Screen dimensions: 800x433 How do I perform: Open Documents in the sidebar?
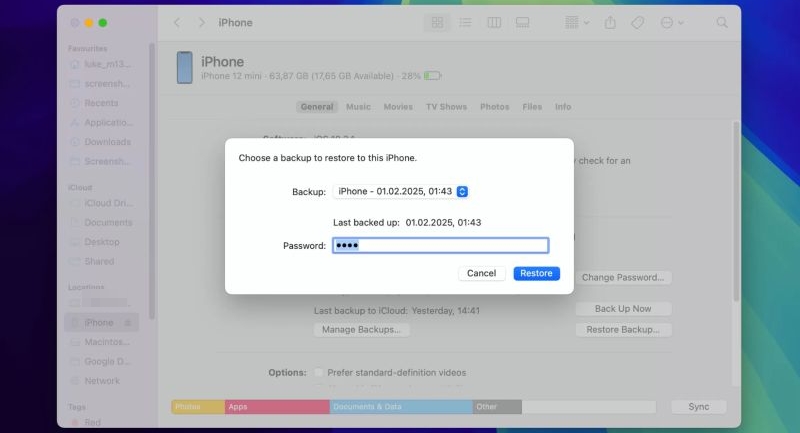coord(101,222)
